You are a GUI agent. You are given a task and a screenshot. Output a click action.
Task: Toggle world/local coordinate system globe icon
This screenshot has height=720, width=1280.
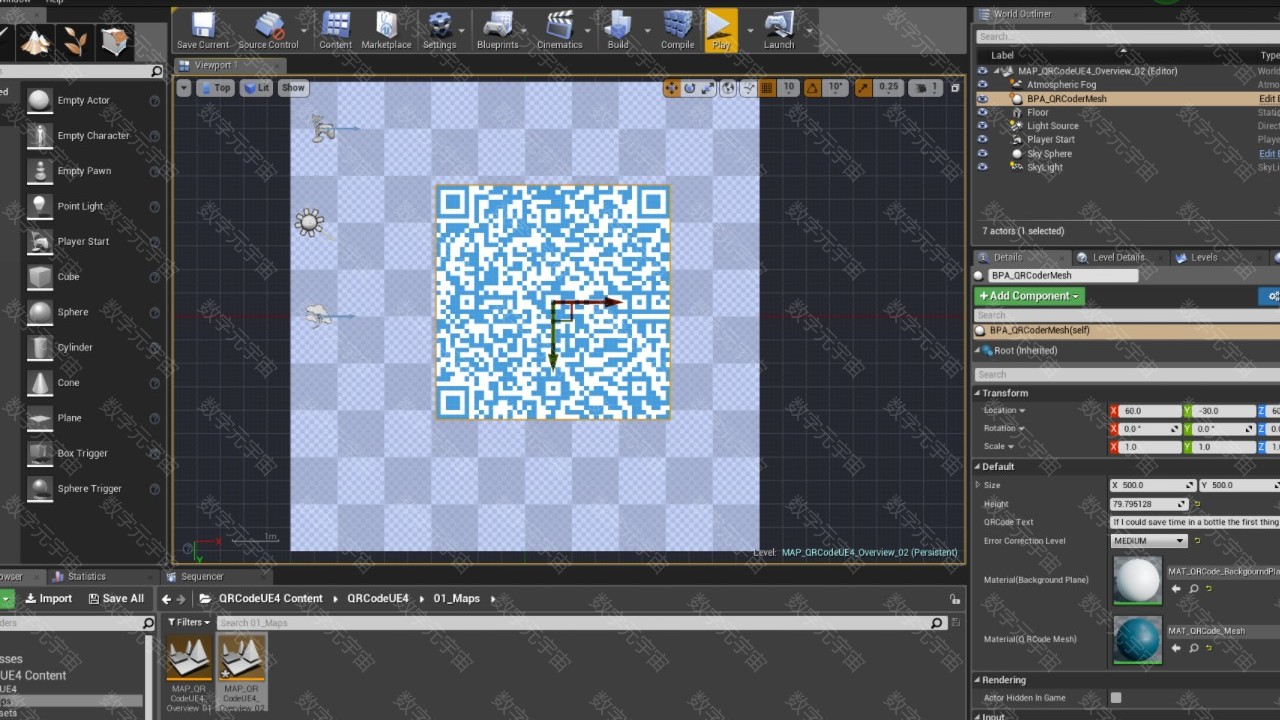(x=729, y=88)
